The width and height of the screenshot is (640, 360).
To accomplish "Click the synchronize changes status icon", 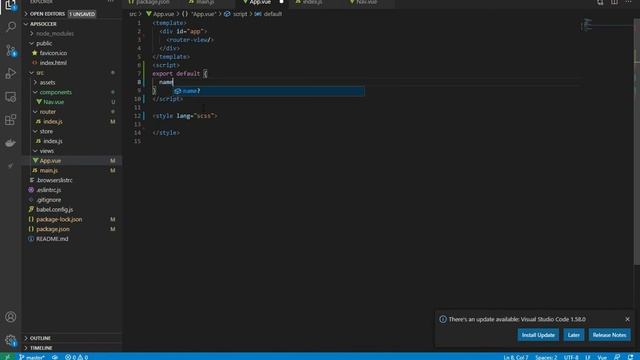I will tap(55, 357).
